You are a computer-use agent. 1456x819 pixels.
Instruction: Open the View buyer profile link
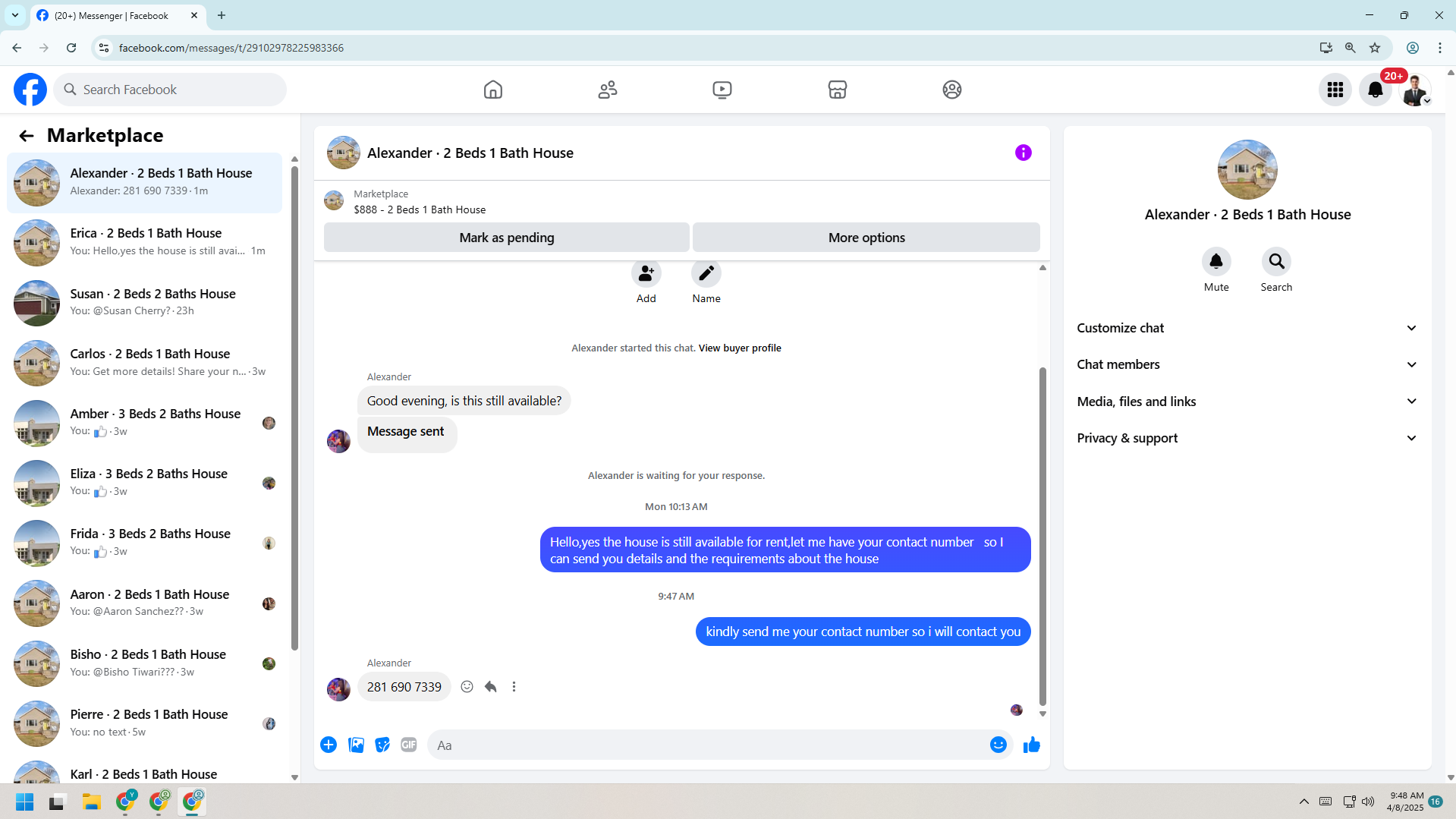click(740, 348)
